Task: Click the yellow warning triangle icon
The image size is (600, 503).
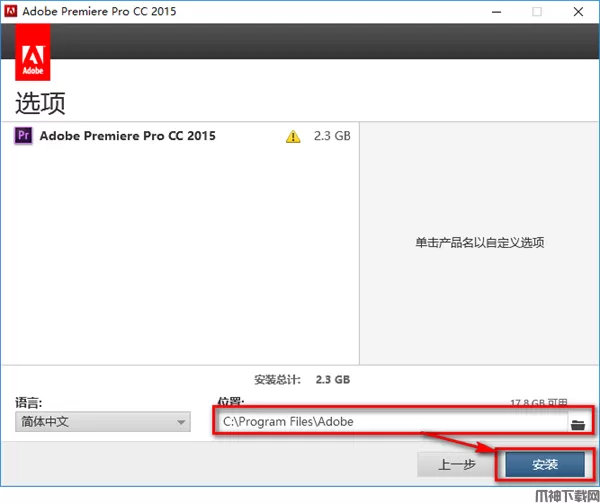Action: [x=293, y=136]
